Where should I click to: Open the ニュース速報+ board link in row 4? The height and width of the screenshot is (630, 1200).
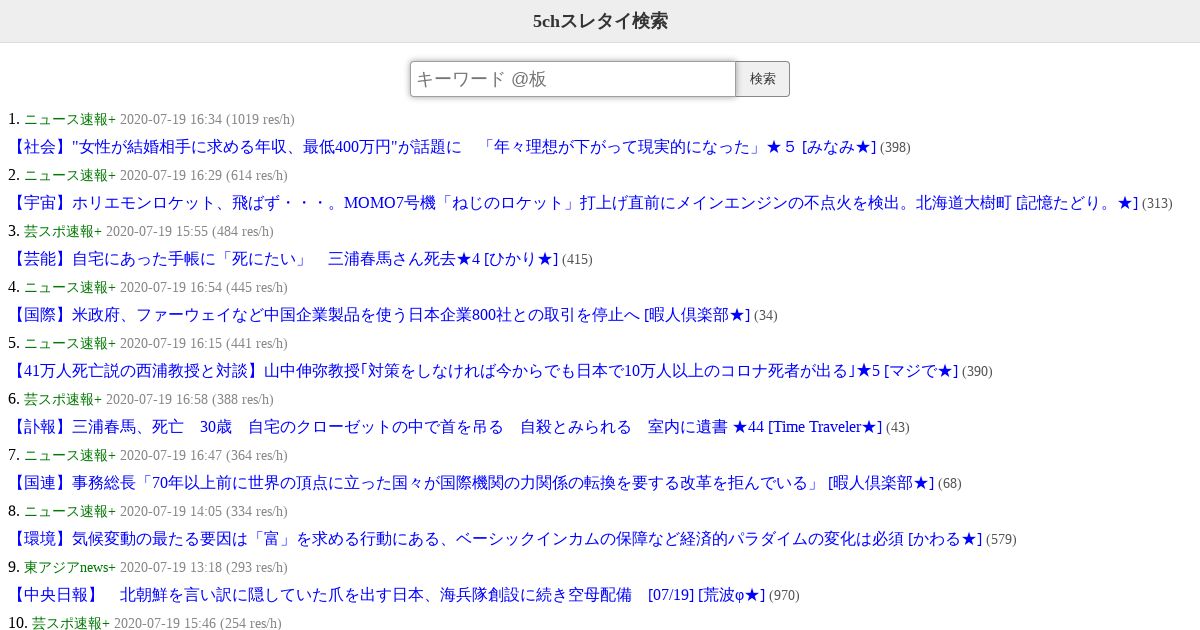pyautogui.click(x=70, y=287)
